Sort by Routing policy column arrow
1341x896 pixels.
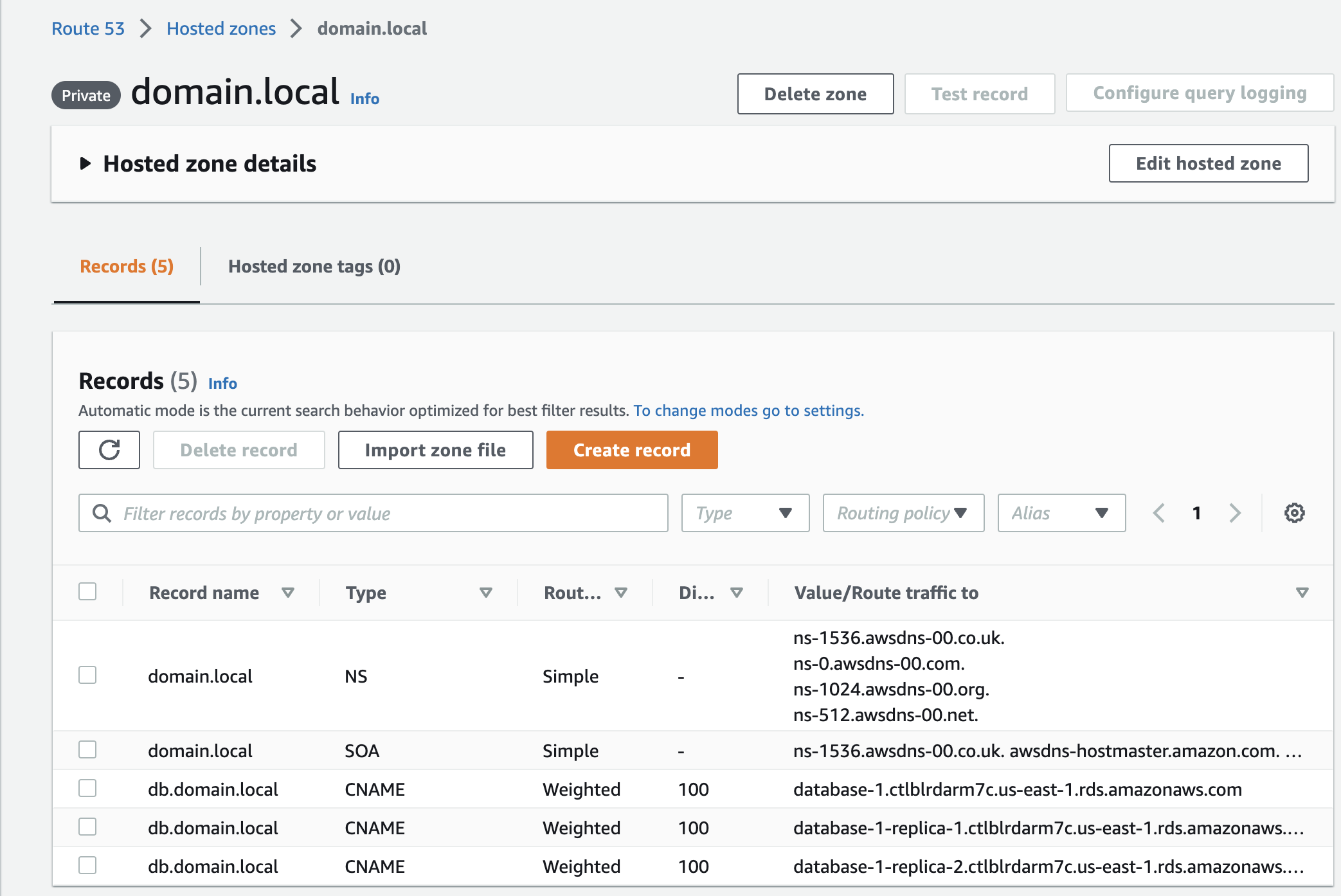click(620, 593)
